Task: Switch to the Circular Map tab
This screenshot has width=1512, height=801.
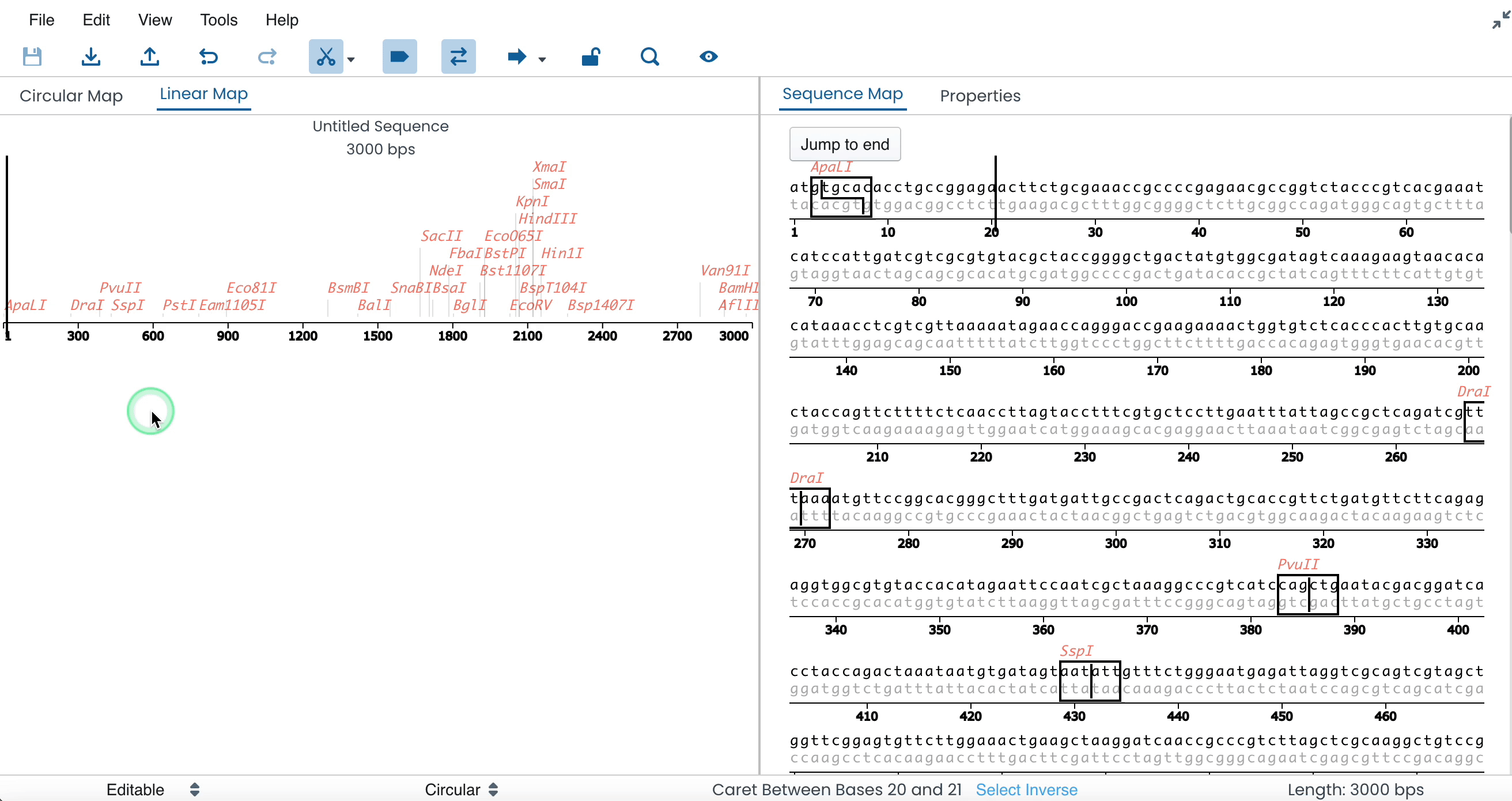Action: (x=71, y=96)
